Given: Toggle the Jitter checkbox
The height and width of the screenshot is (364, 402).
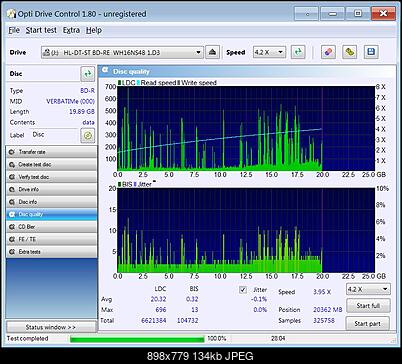Looking at the screenshot, I should click(243, 290).
